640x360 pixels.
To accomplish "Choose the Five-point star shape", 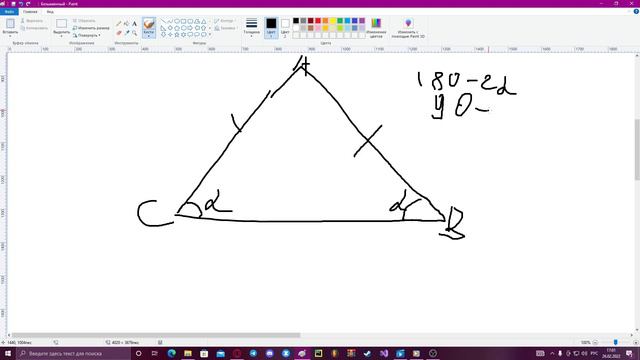I will (x=177, y=35).
